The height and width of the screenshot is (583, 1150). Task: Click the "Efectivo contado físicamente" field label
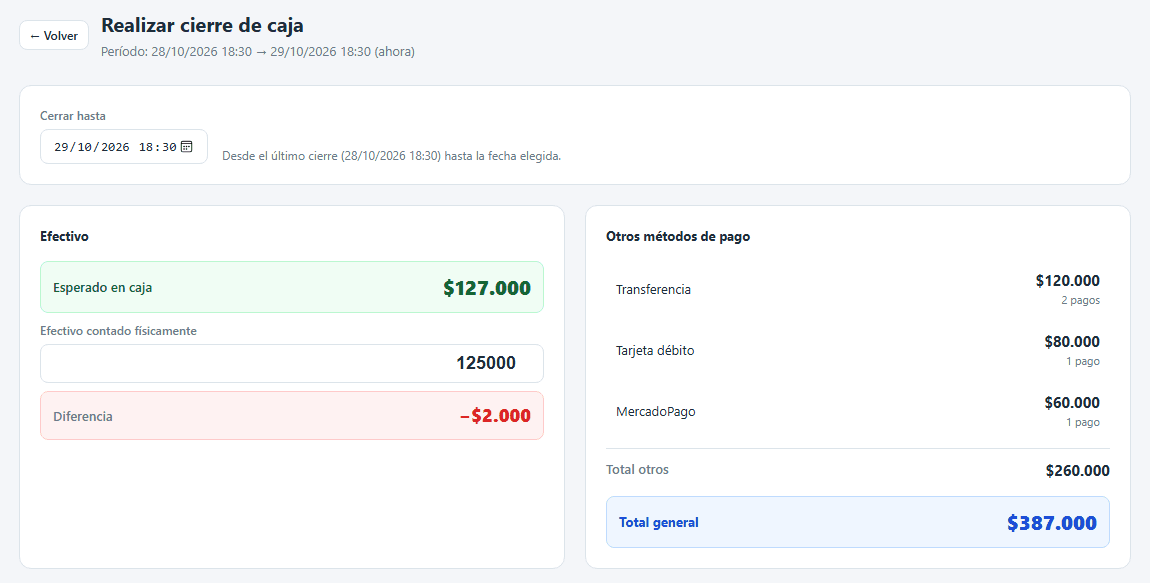(118, 331)
